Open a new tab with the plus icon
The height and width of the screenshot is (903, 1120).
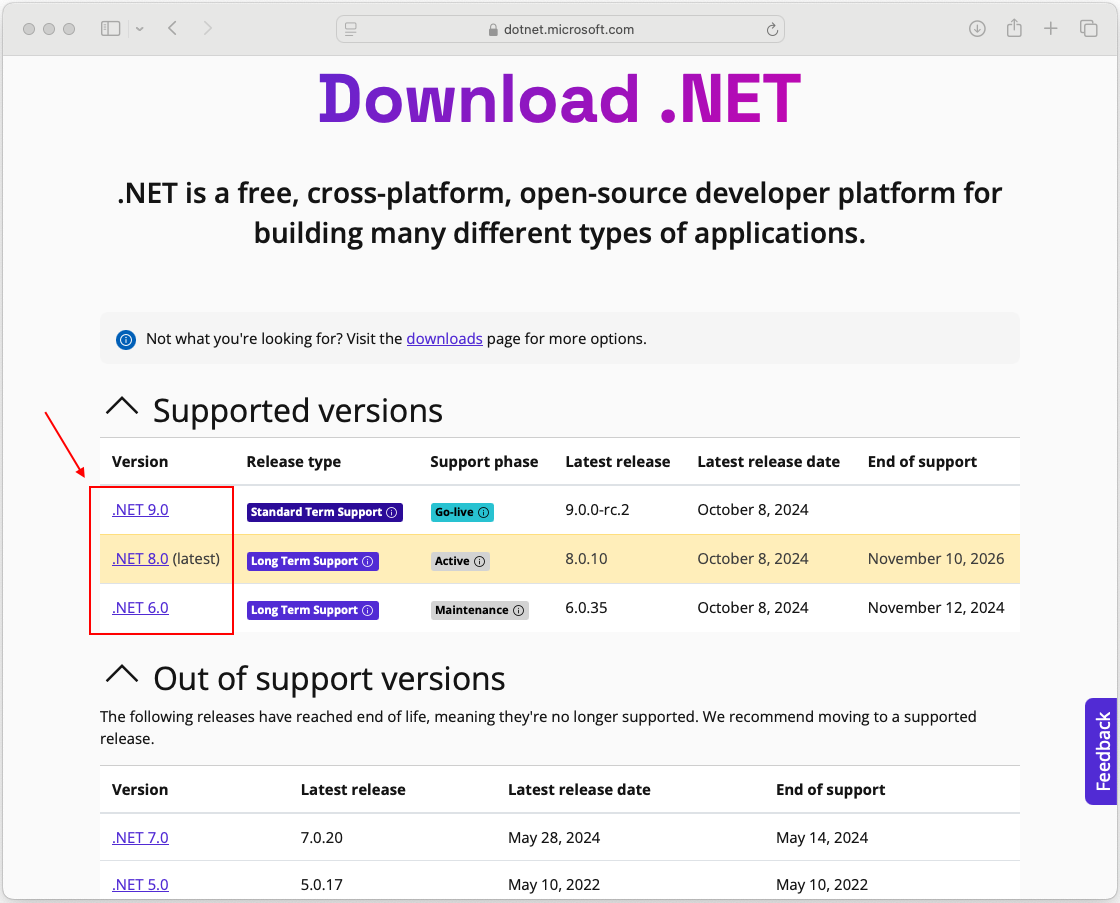pyautogui.click(x=1050, y=28)
